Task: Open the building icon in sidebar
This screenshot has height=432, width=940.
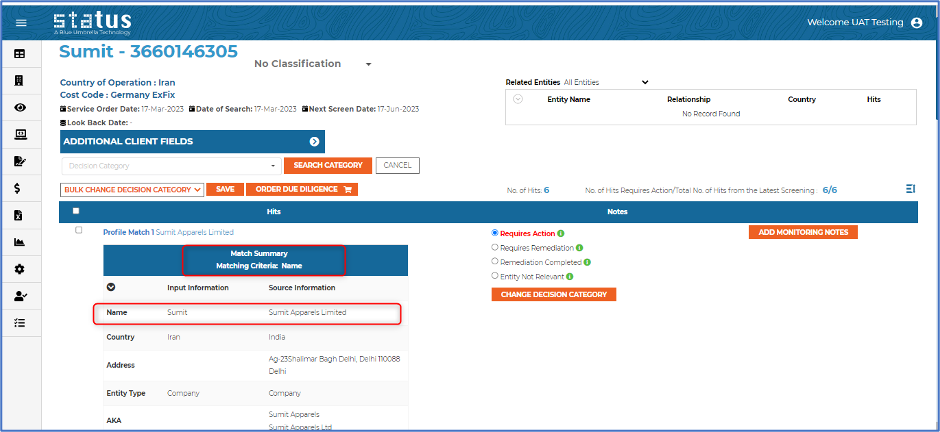Action: tap(19, 80)
